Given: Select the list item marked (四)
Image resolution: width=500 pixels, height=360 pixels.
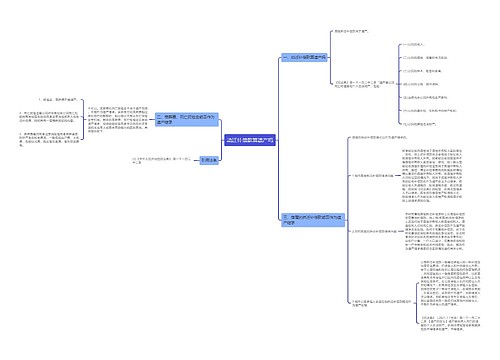Looking at the screenshot, I should (421, 84).
